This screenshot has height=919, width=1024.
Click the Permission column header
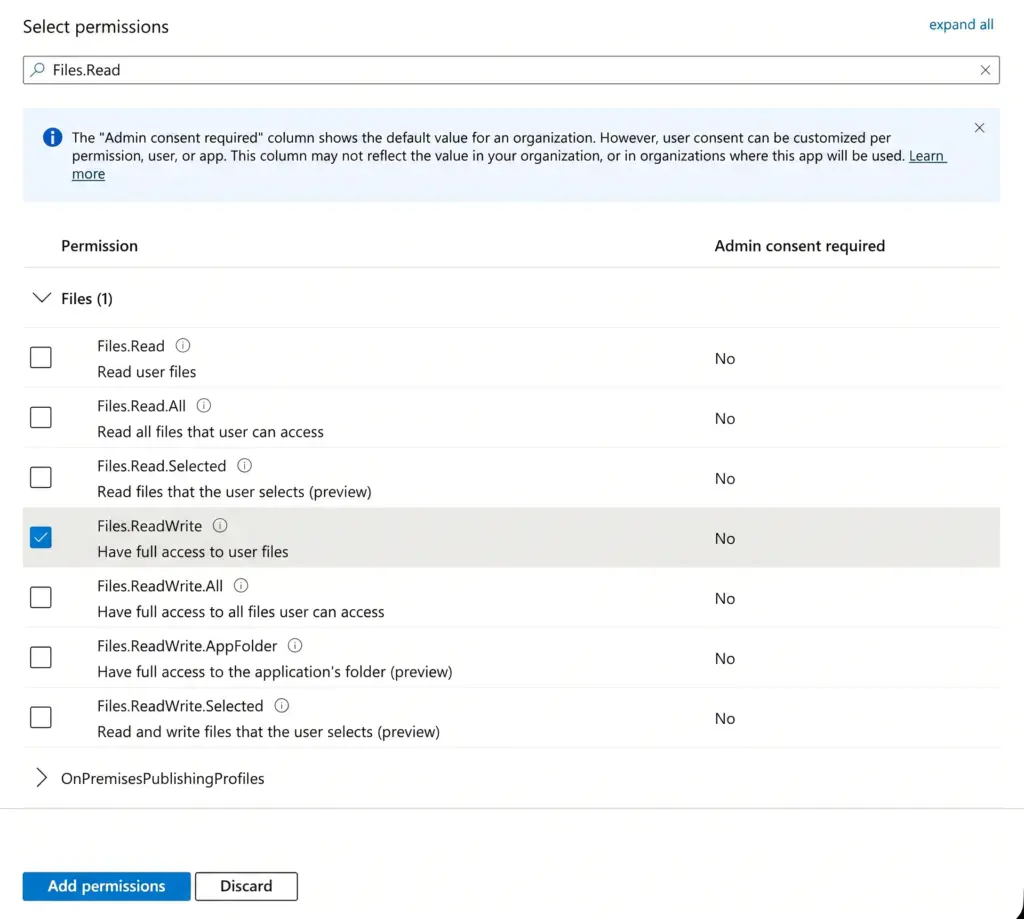pyautogui.click(x=99, y=246)
